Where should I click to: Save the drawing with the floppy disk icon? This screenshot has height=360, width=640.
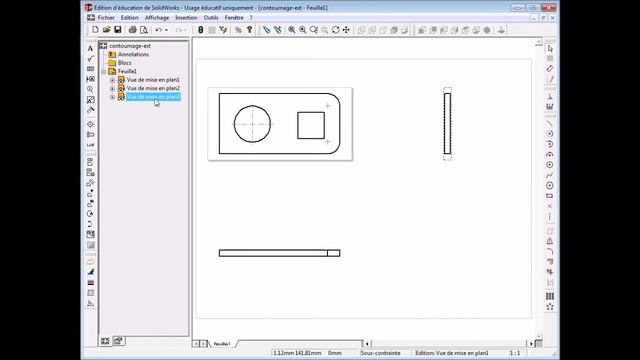(x=118, y=30)
